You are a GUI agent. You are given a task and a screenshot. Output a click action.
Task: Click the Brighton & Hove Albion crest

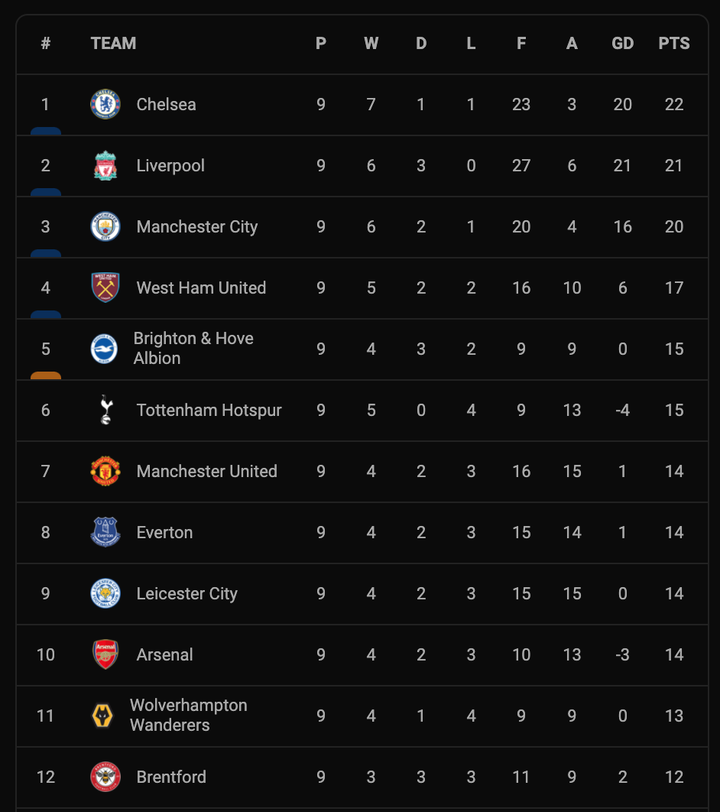coord(105,349)
